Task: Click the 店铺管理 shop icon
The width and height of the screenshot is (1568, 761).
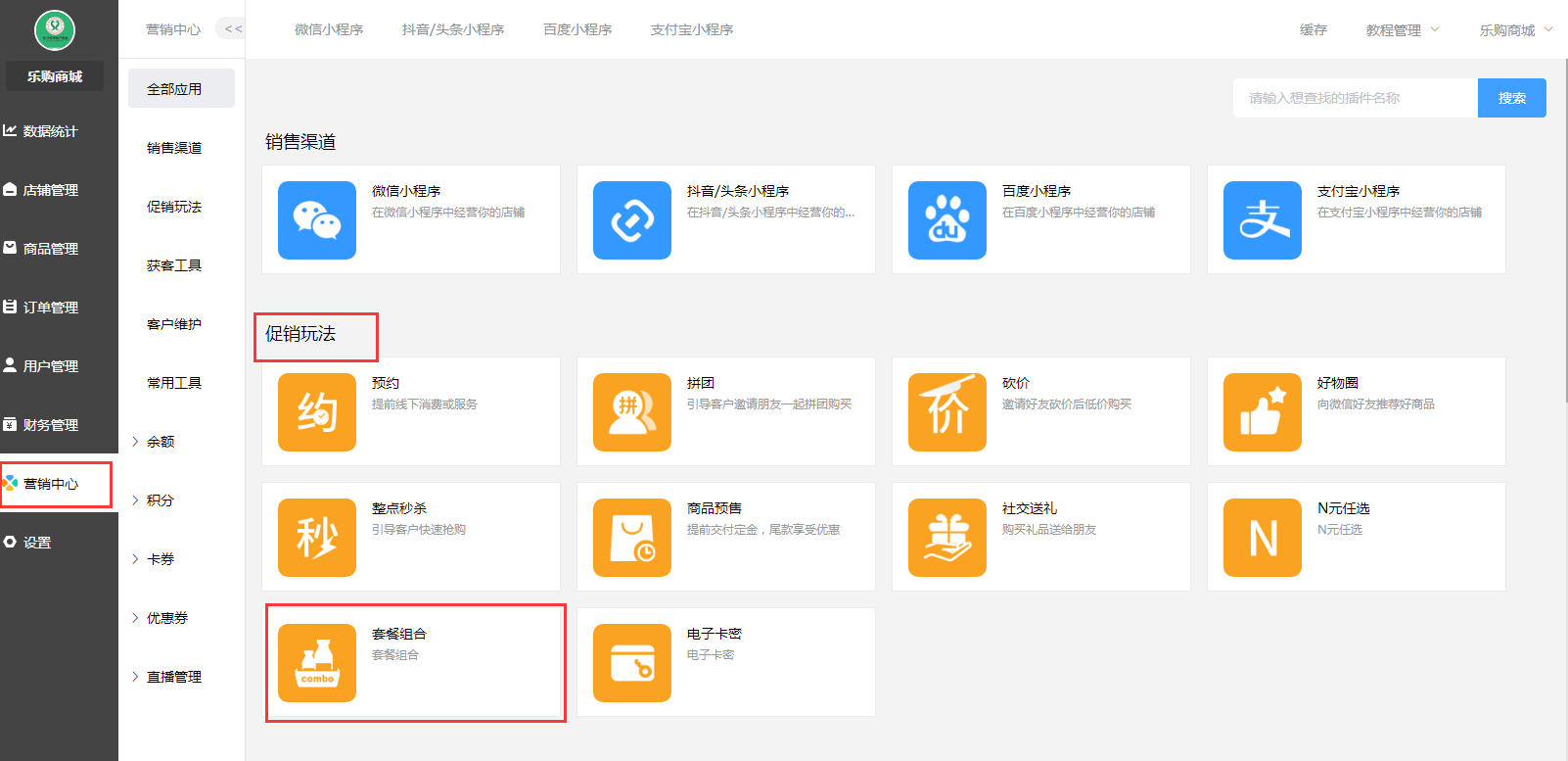Action: pos(10,189)
